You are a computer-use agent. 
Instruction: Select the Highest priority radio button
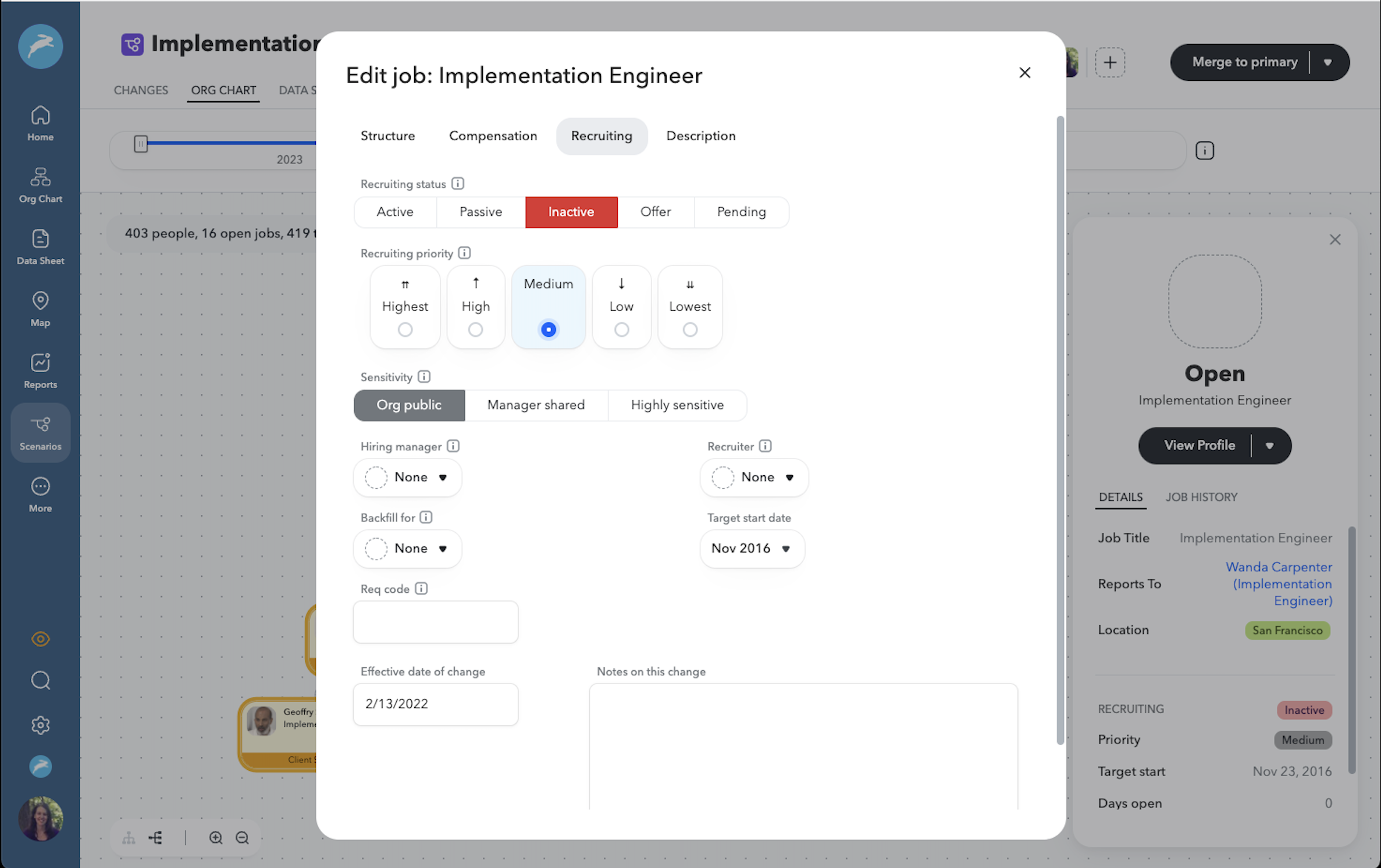click(405, 330)
